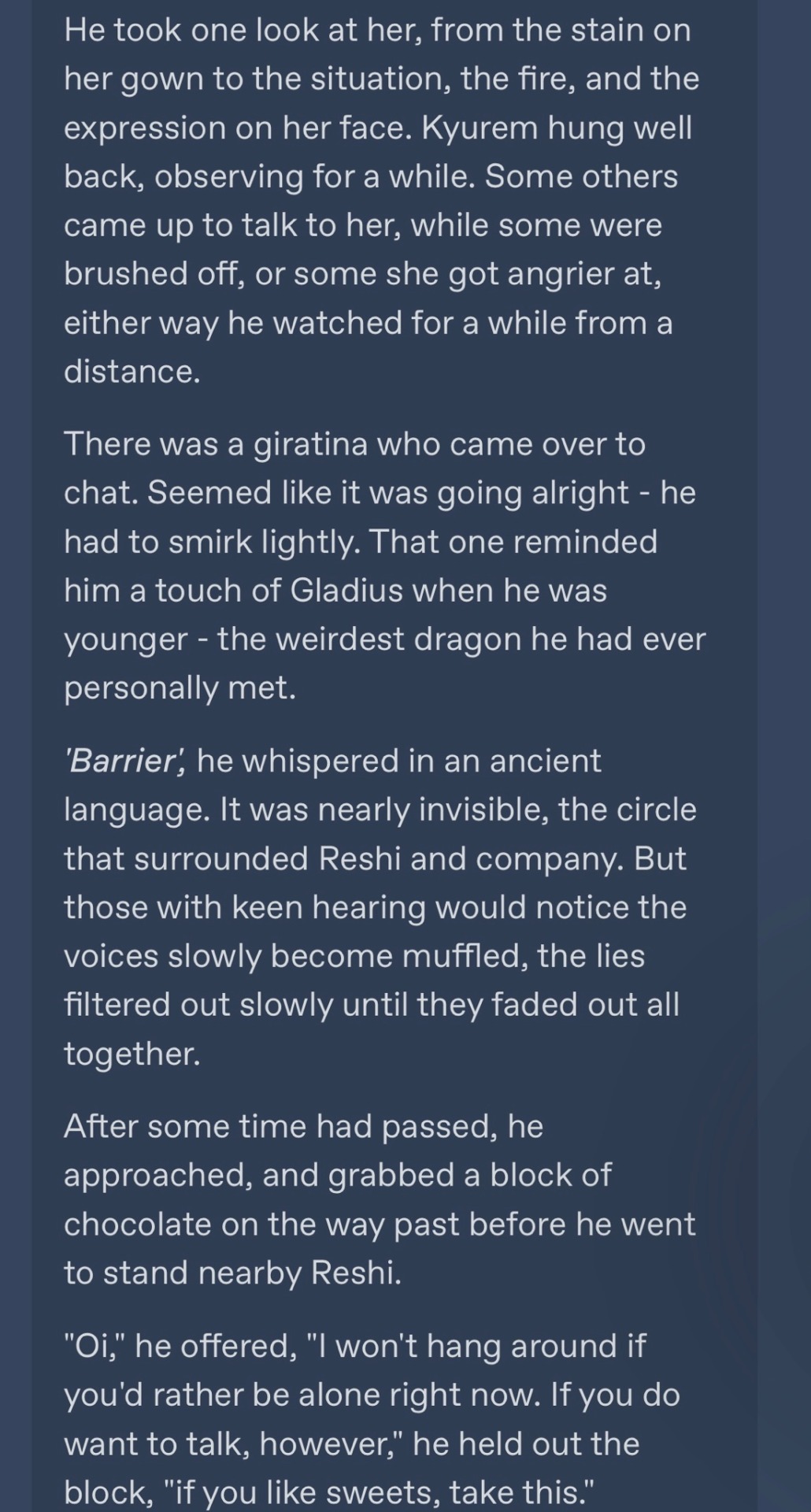Select the word "giratina" in the story
The image size is (811, 1512).
310,444
